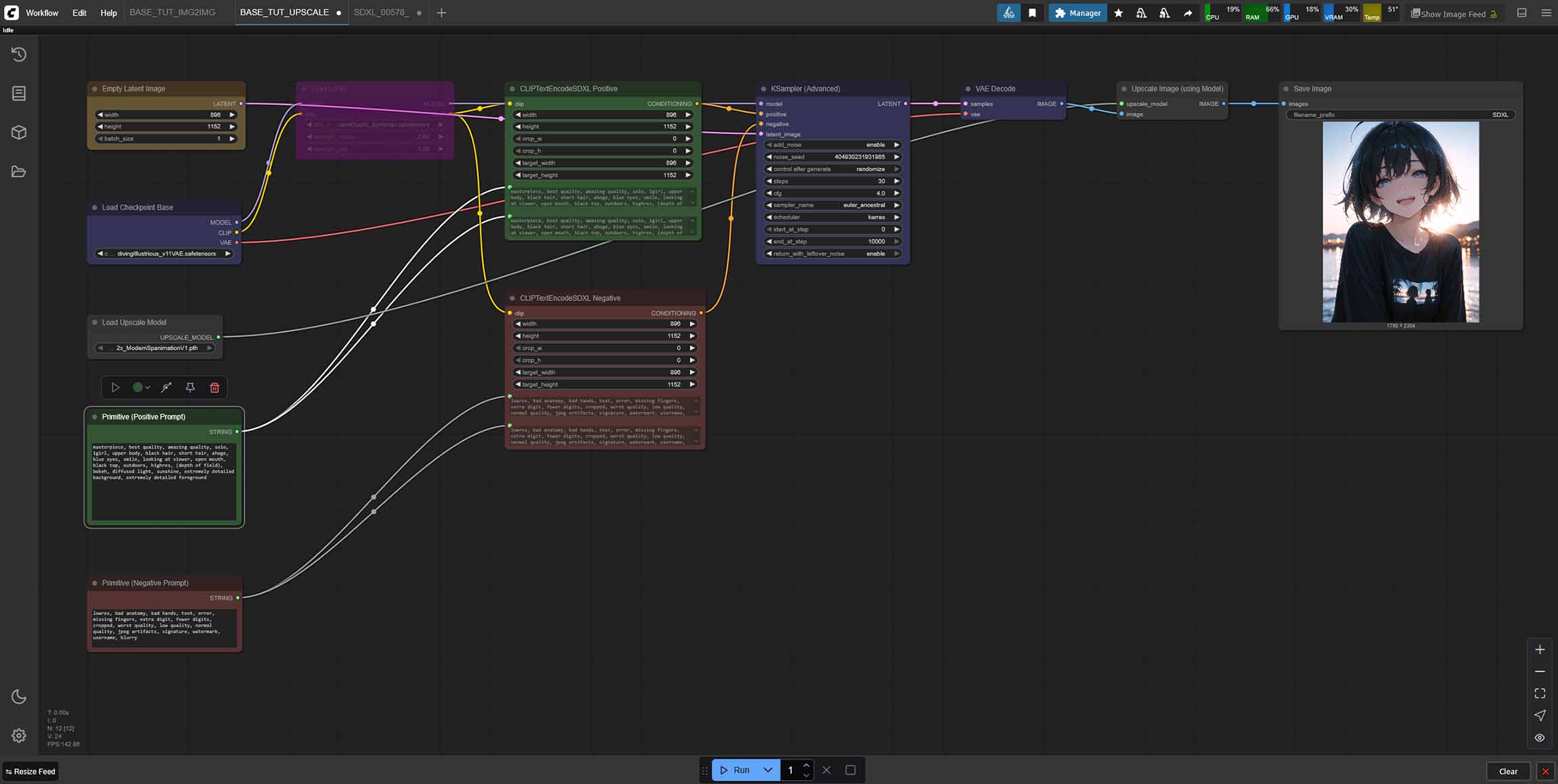
Task: Toggle the Show Image Feed button
Action: 1453,14
